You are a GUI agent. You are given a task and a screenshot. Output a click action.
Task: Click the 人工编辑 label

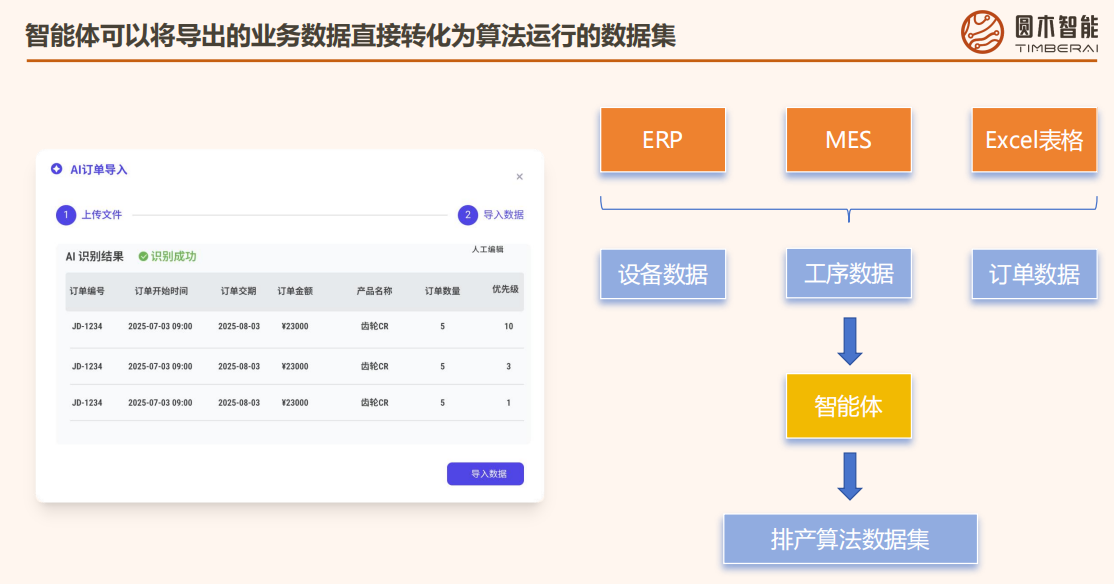pyautogui.click(x=488, y=249)
